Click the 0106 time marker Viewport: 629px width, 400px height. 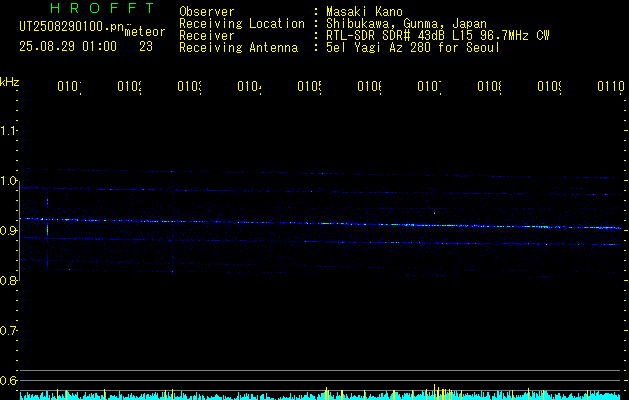point(369,87)
